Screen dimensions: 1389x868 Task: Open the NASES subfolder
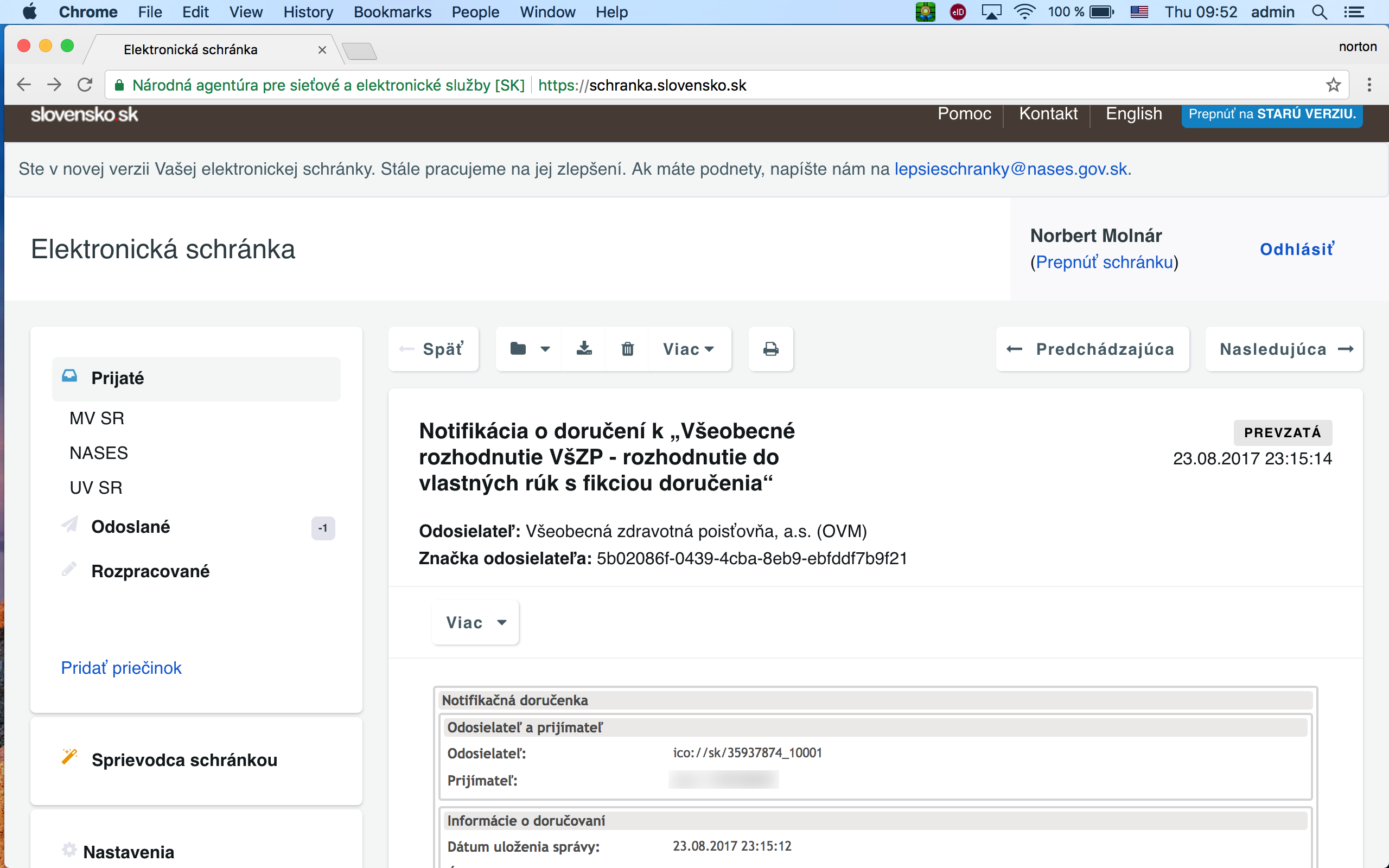(x=99, y=453)
